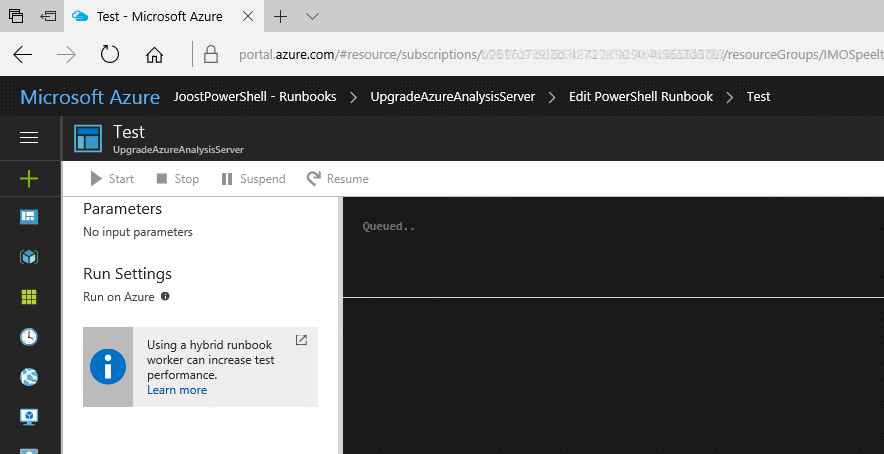Open the clock recent icon in sidebar

pyautogui.click(x=29, y=337)
